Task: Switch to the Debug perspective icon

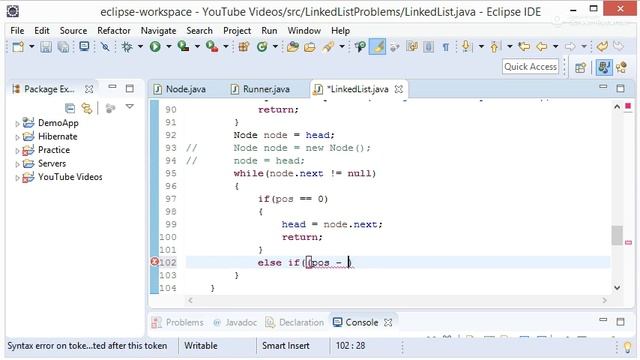Action: pos(622,67)
